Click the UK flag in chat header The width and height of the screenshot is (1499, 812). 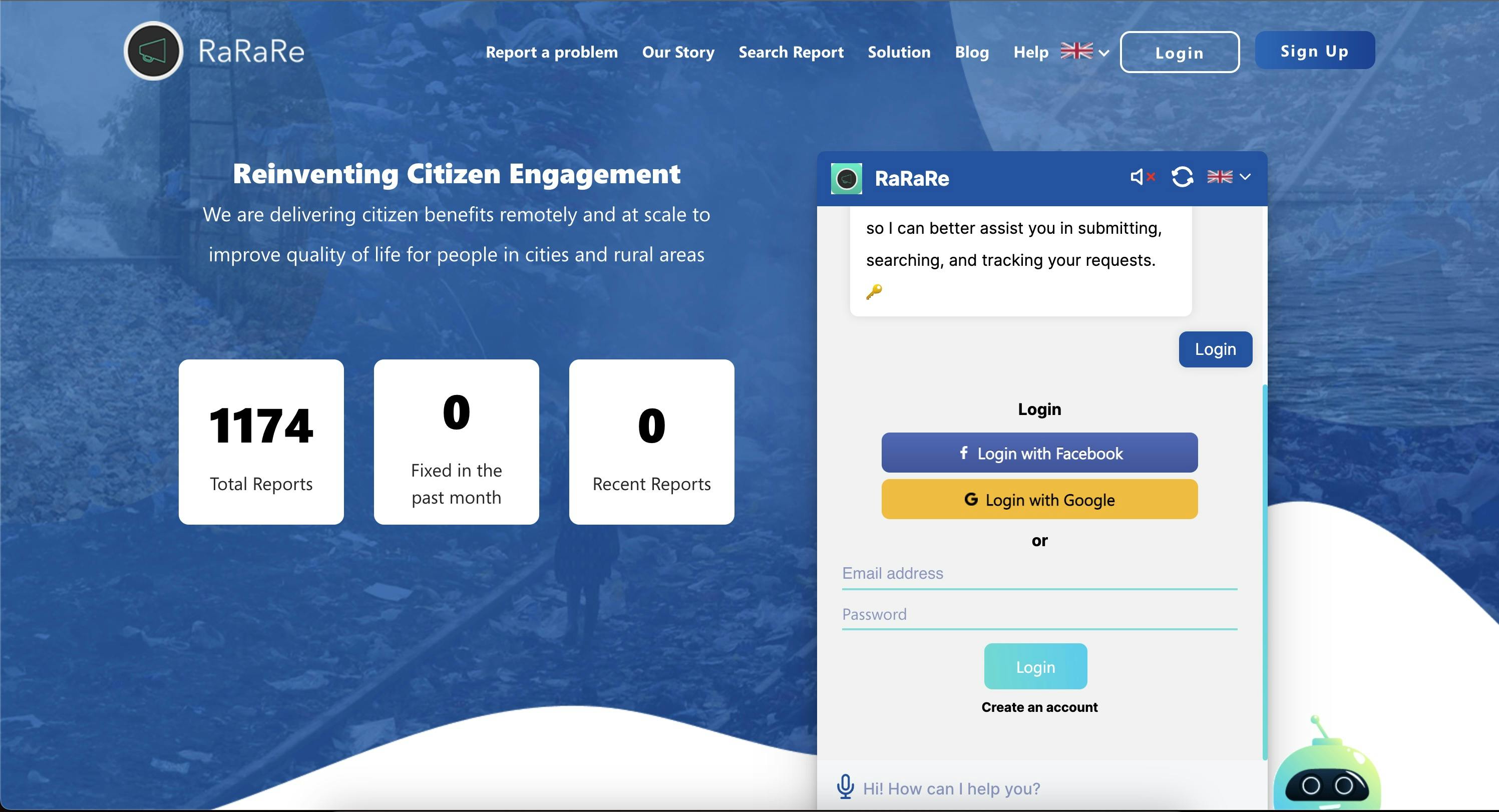1220,177
